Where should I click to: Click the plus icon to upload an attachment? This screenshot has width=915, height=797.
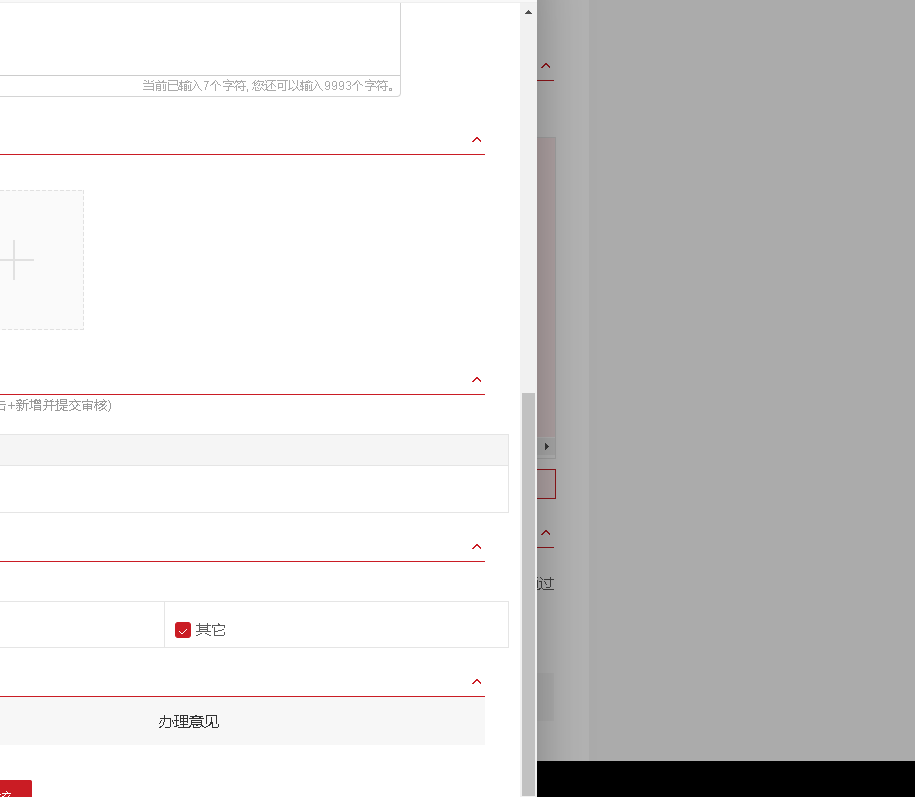click(16, 260)
